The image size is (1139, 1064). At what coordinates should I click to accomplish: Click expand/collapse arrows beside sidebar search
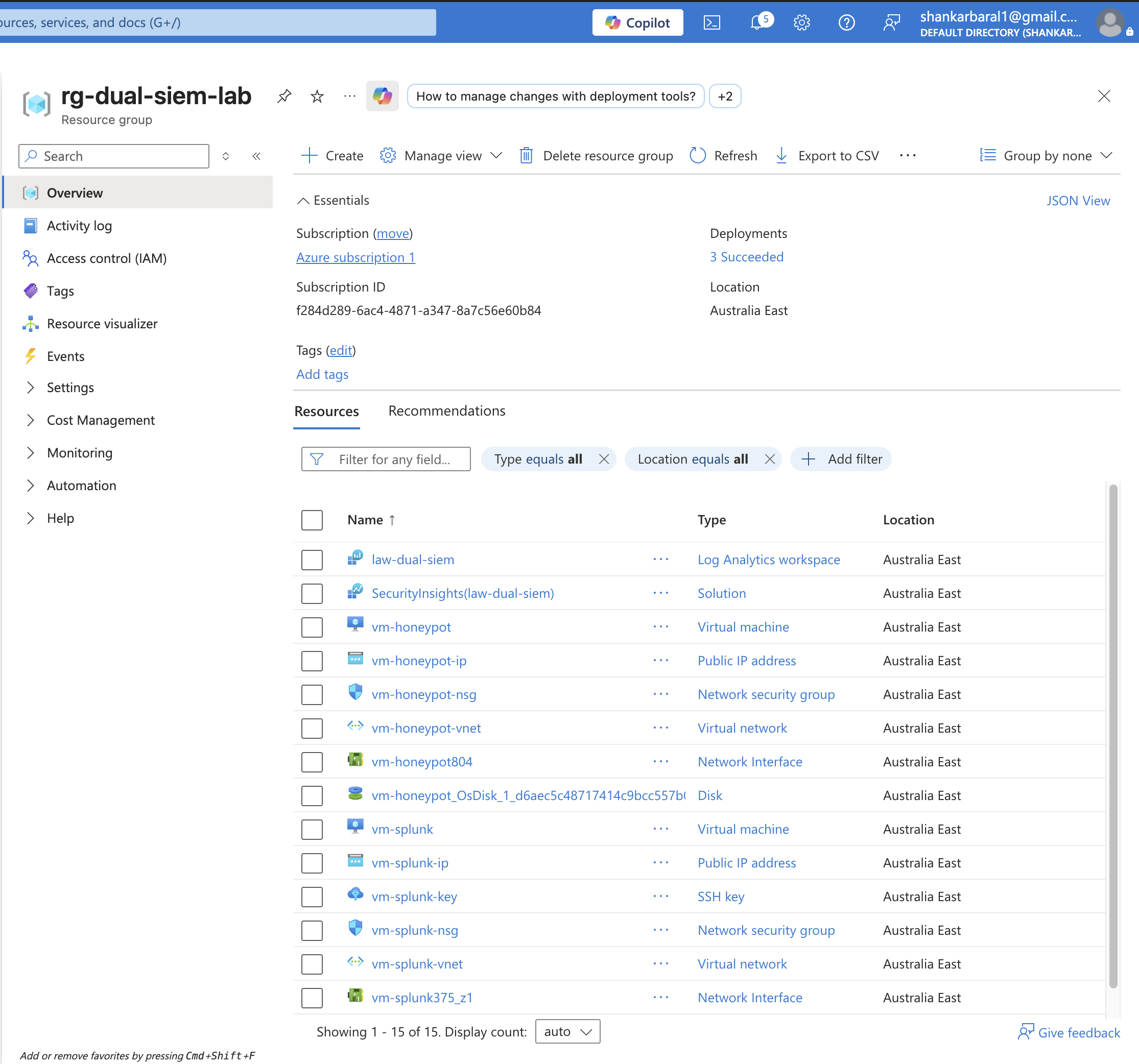coord(226,156)
